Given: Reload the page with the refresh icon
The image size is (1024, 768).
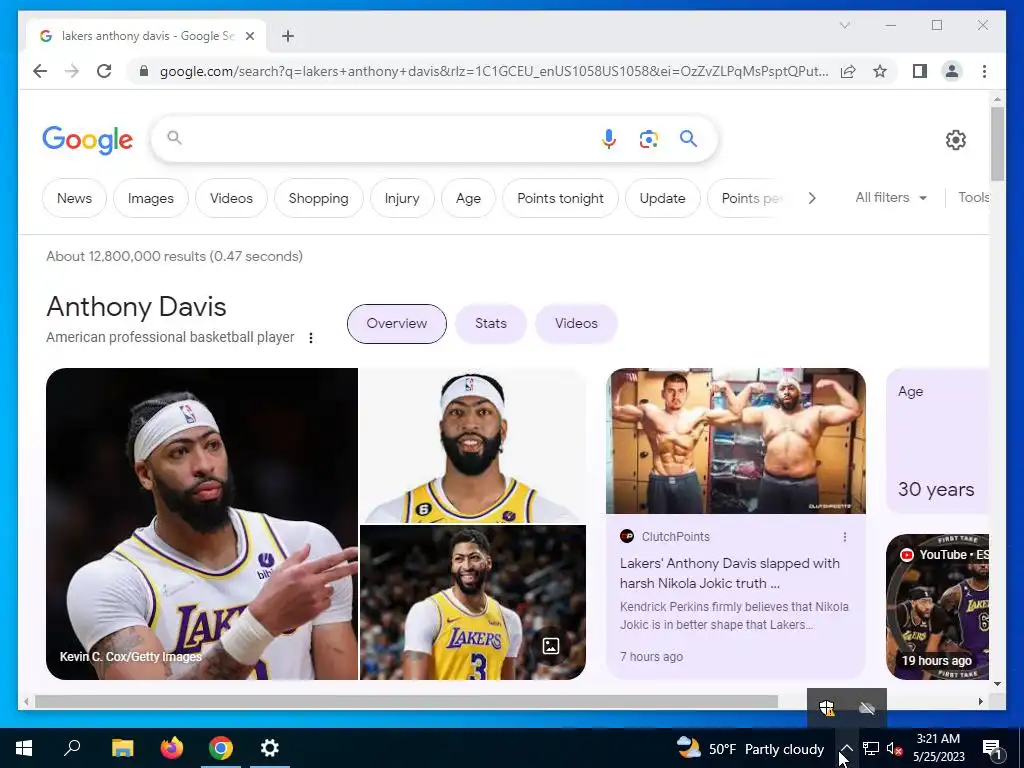Looking at the screenshot, I should tap(104, 71).
